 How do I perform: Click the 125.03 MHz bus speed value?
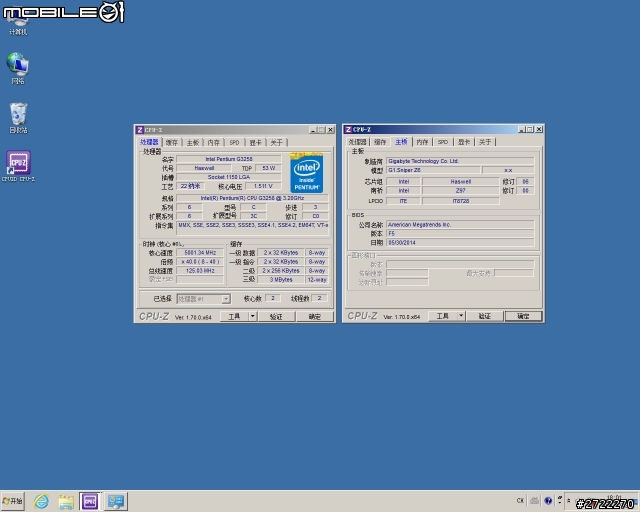pyautogui.click(x=200, y=271)
